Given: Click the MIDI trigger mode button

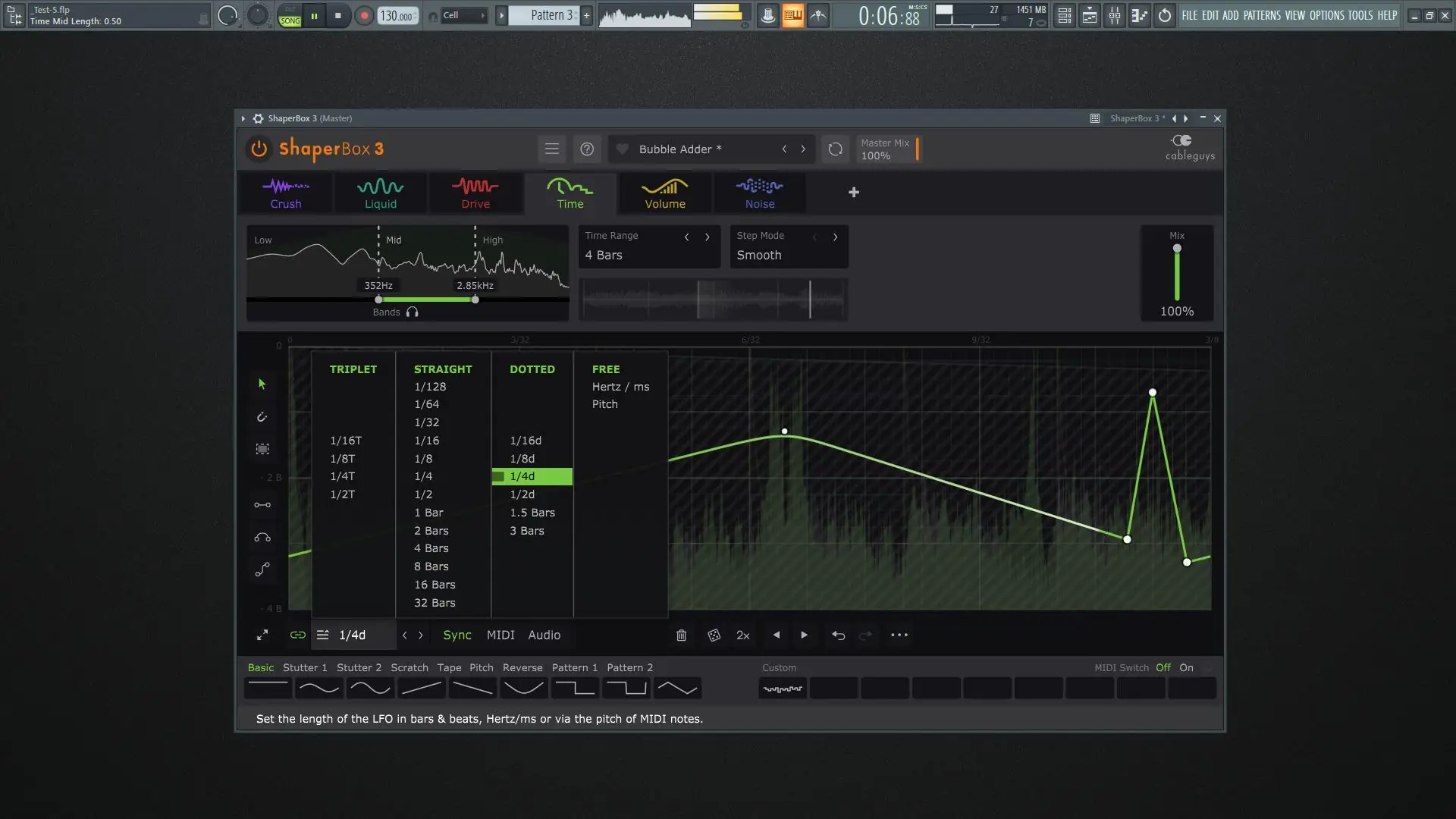Looking at the screenshot, I should click(x=500, y=635).
